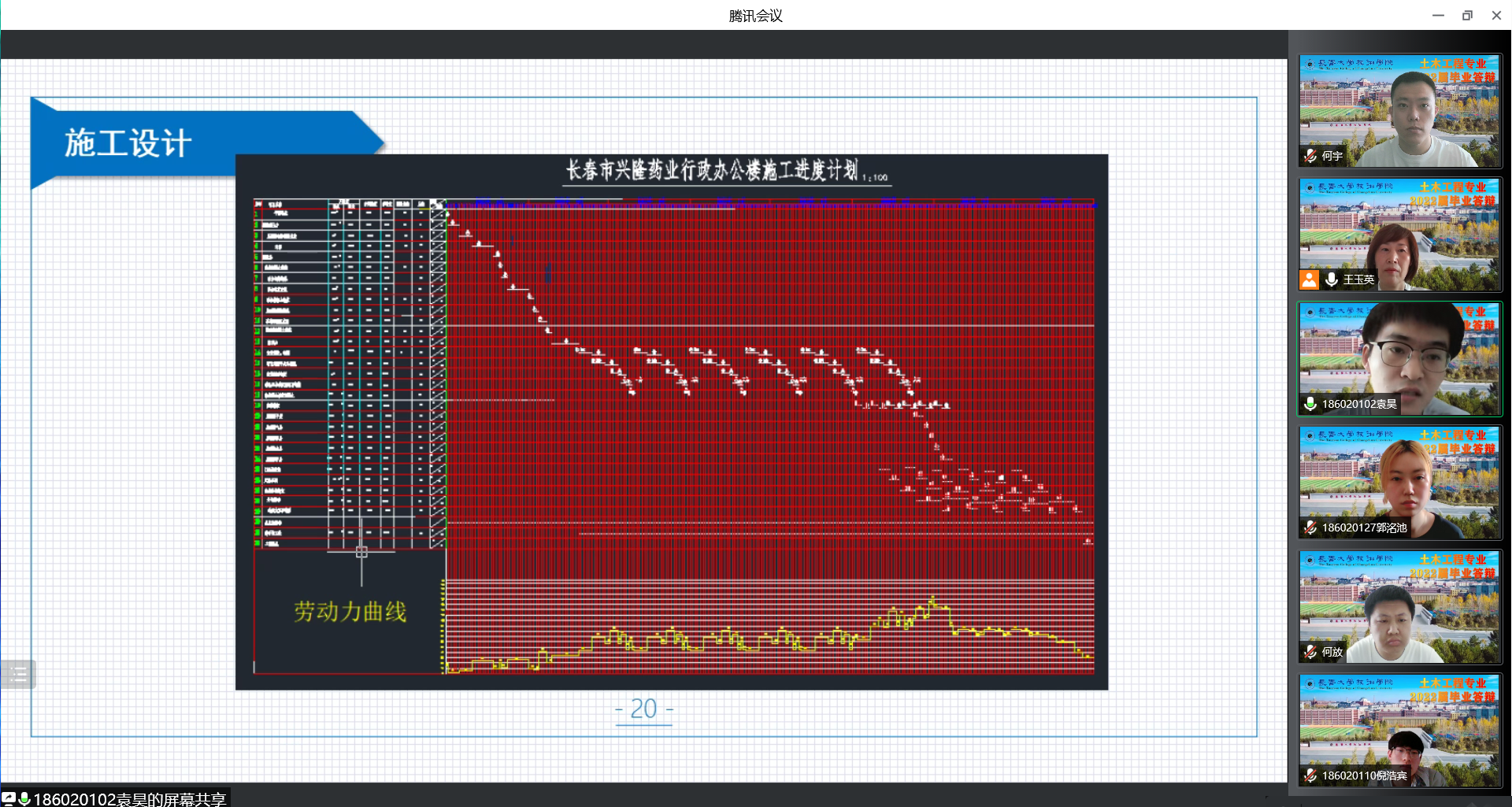
Task: Click the muted mic icon beside 186020127郭洺池
Action: (1310, 528)
